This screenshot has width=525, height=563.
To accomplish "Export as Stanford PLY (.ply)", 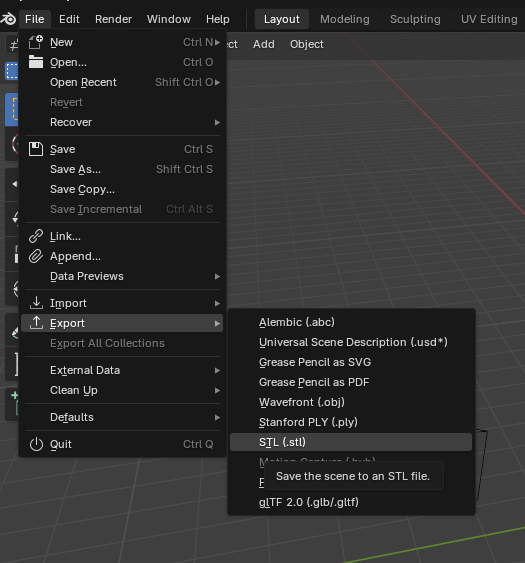I will [351, 422].
